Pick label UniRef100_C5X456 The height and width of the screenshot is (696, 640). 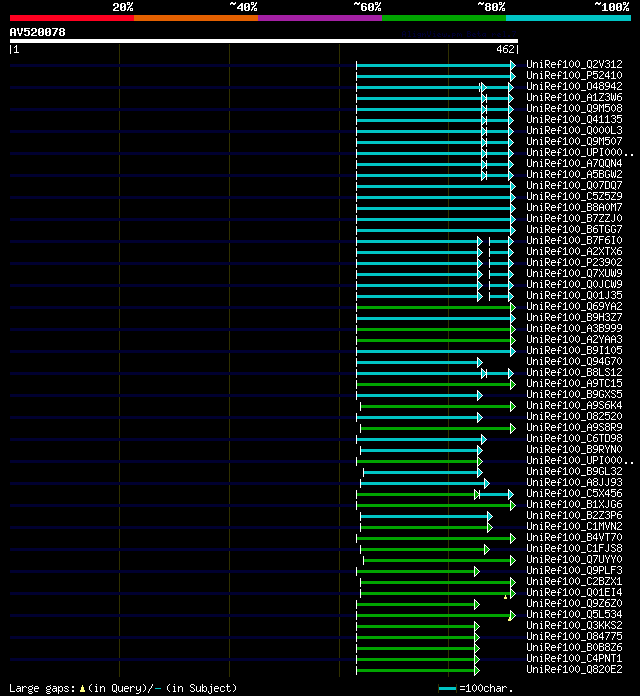tap(574, 493)
